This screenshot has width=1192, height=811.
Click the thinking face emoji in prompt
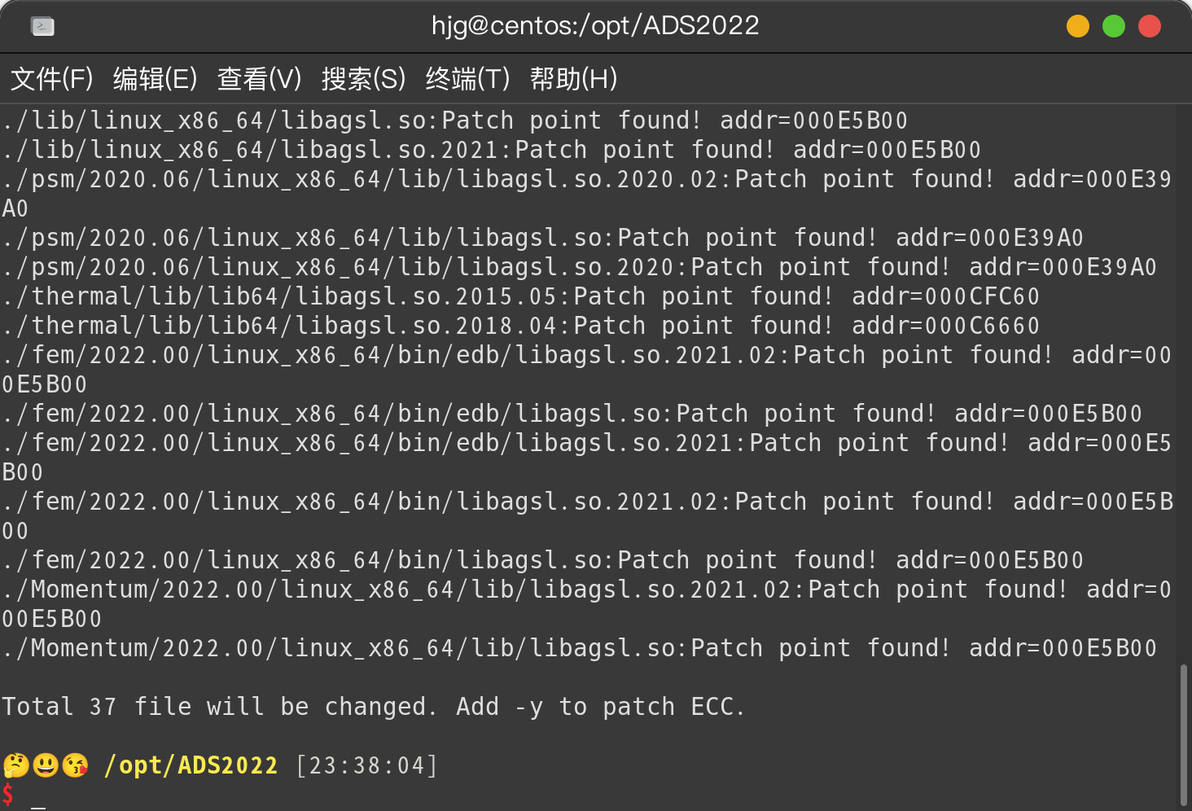[16, 765]
